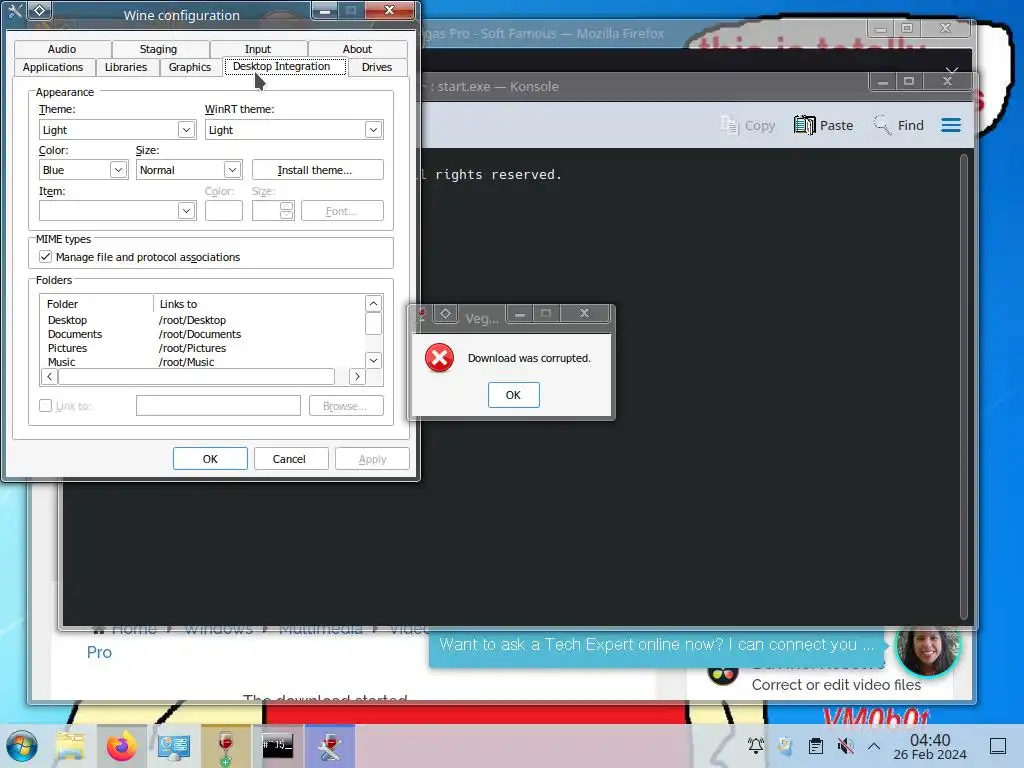Select the Music folder row
The height and width of the screenshot is (768, 1024).
[x=61, y=362]
